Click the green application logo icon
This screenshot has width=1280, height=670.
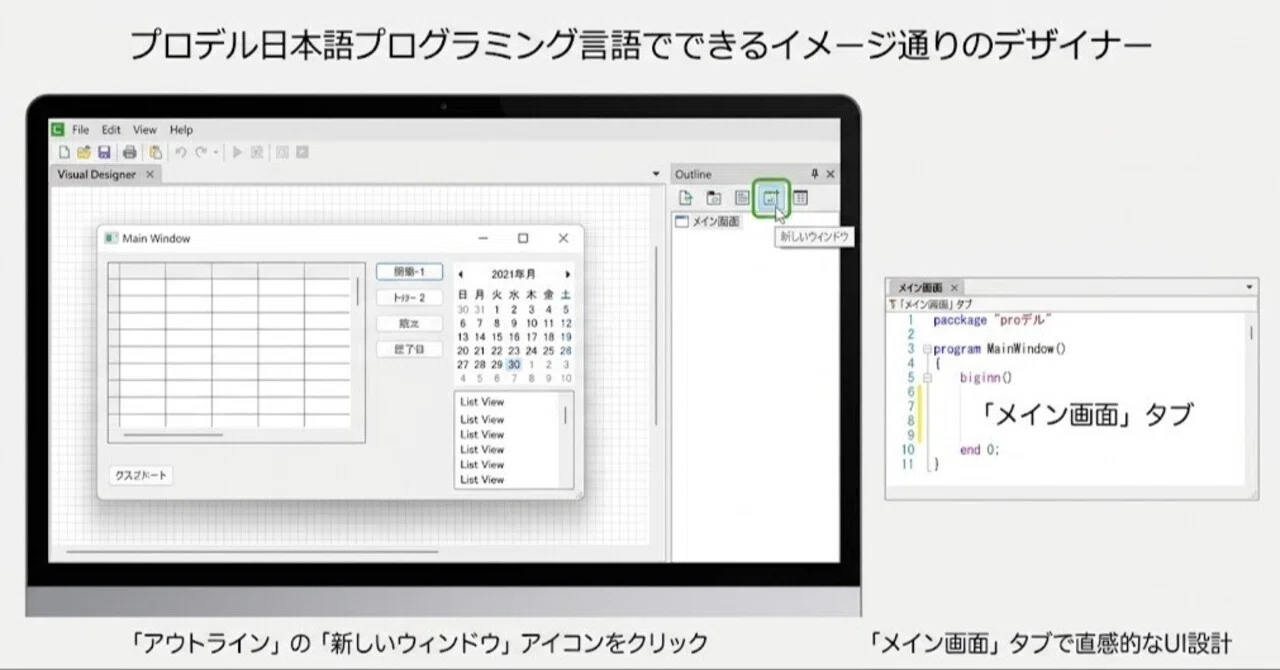pyautogui.click(x=58, y=129)
